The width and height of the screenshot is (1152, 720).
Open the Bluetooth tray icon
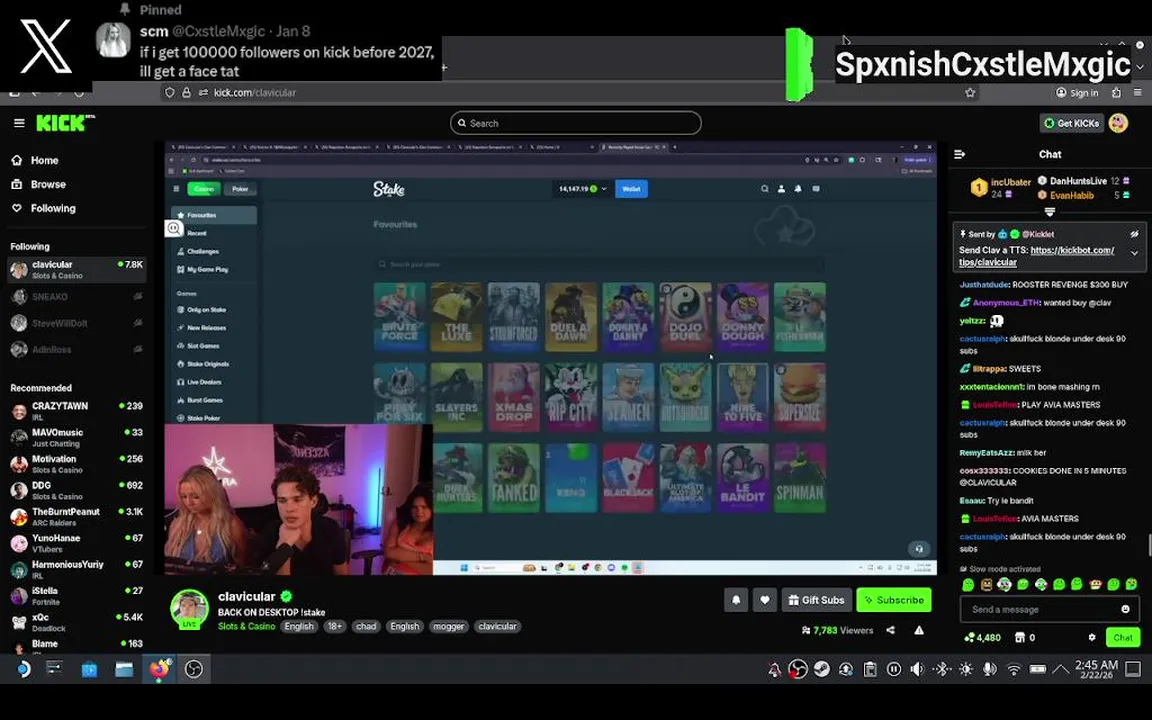(941, 669)
